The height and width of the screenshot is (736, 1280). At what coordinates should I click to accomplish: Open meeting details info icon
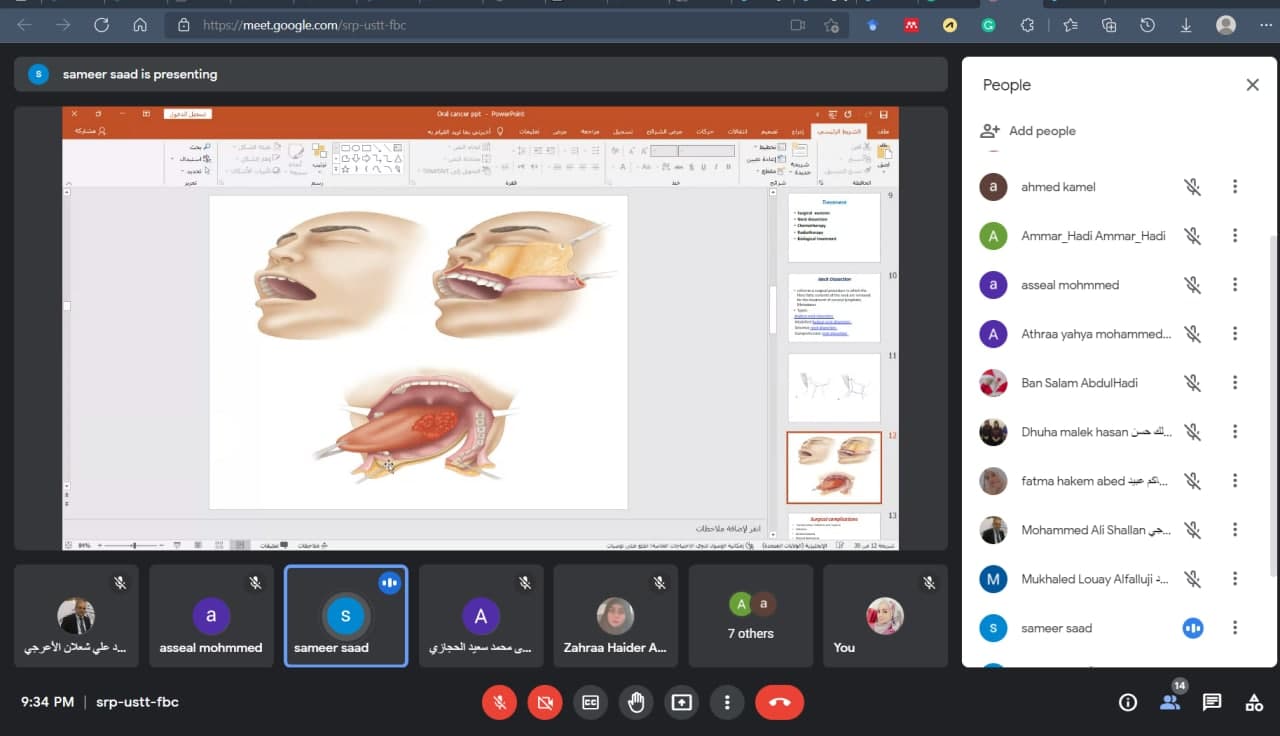click(1128, 702)
